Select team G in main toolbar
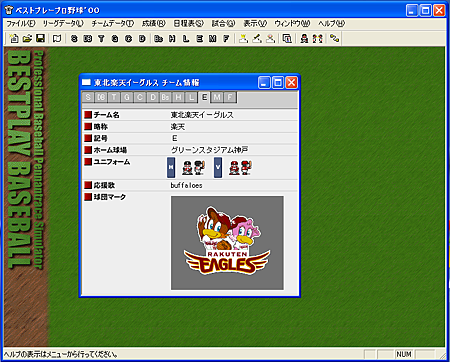 (115, 39)
